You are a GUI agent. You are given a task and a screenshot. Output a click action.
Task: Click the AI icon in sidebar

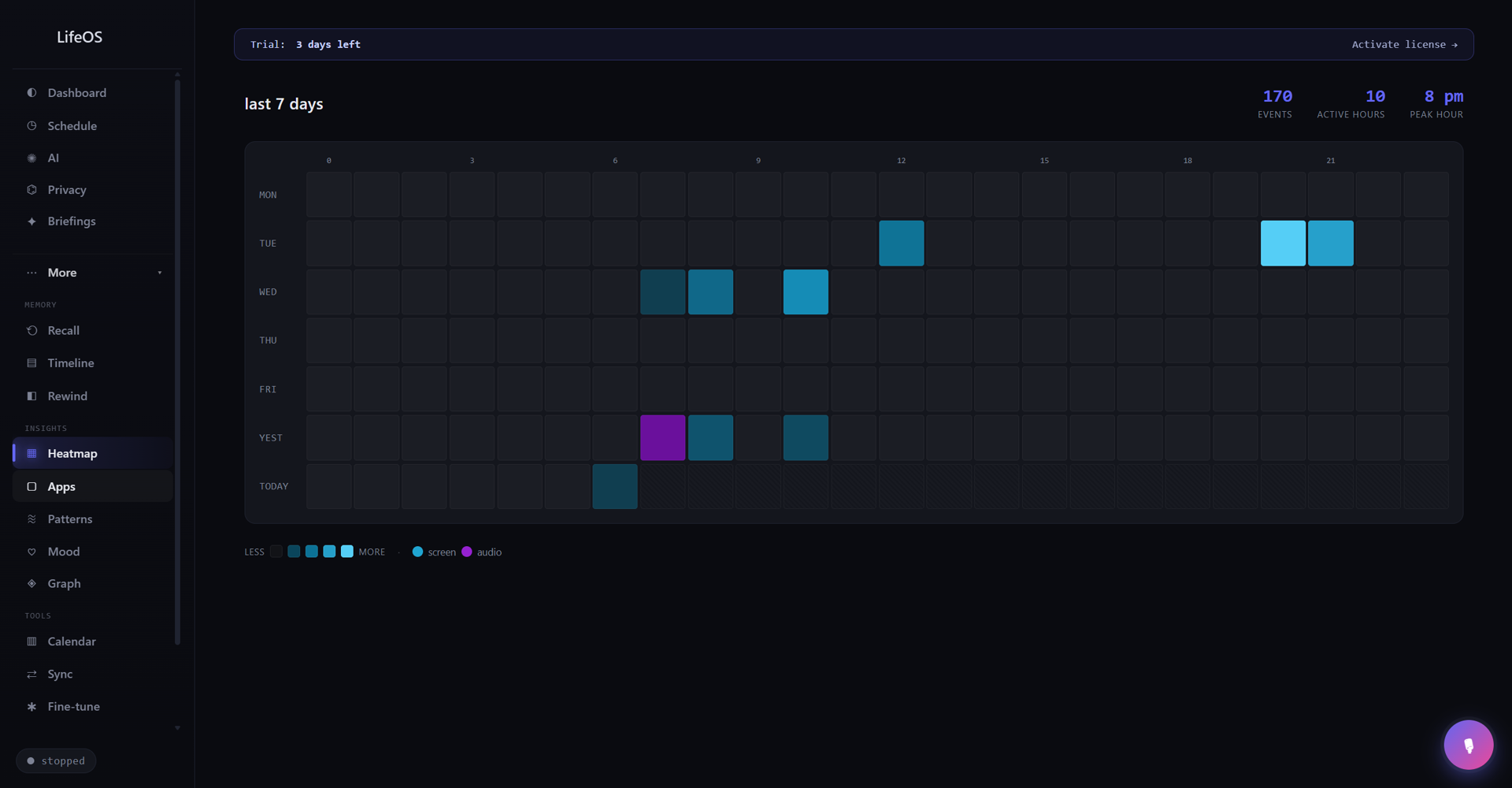coord(31,158)
